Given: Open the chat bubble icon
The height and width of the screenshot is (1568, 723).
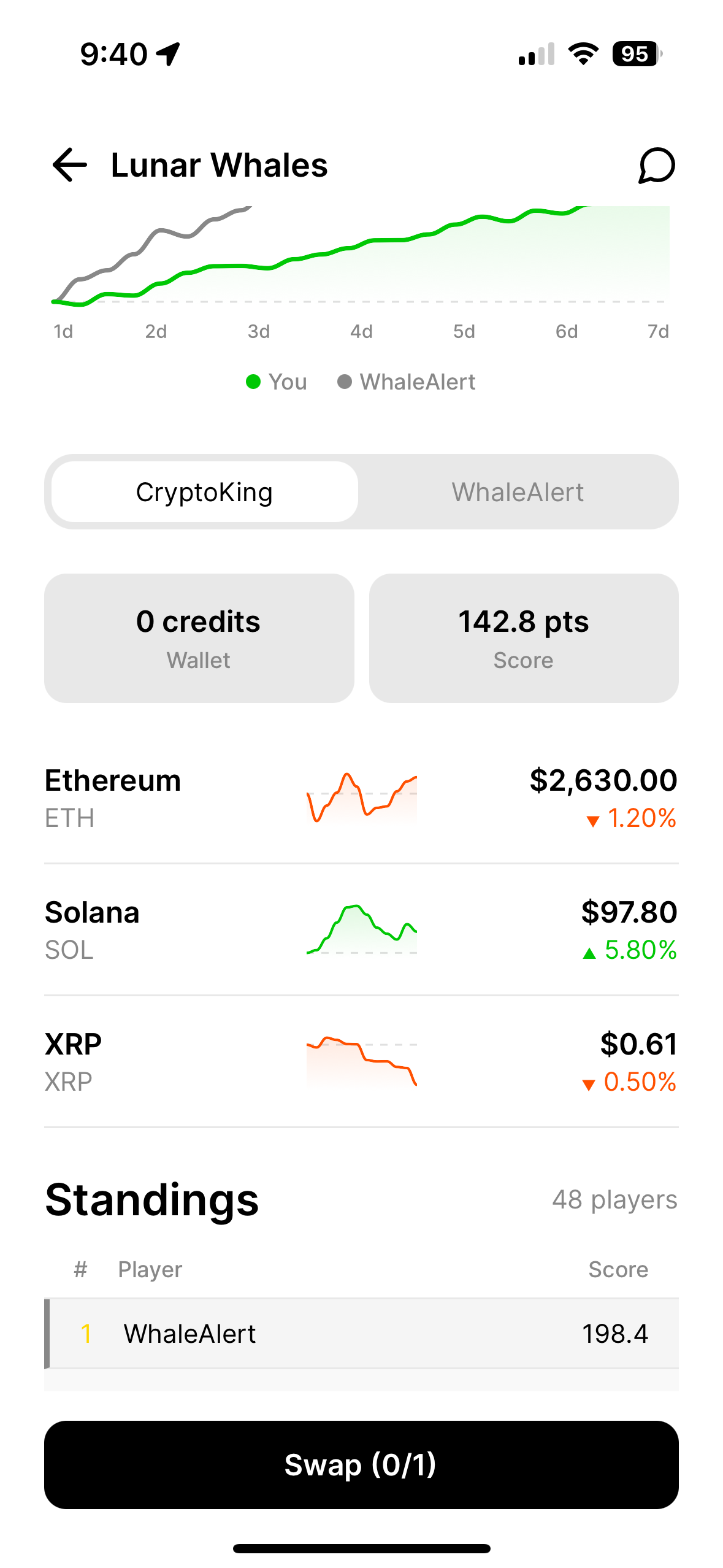Looking at the screenshot, I should point(656,165).
